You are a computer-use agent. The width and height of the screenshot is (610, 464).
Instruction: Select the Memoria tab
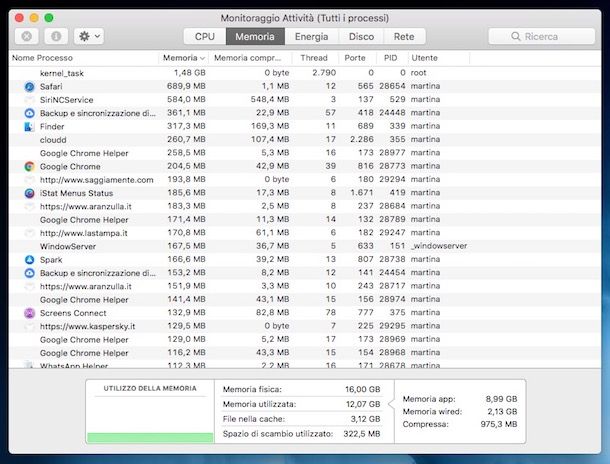[255, 37]
